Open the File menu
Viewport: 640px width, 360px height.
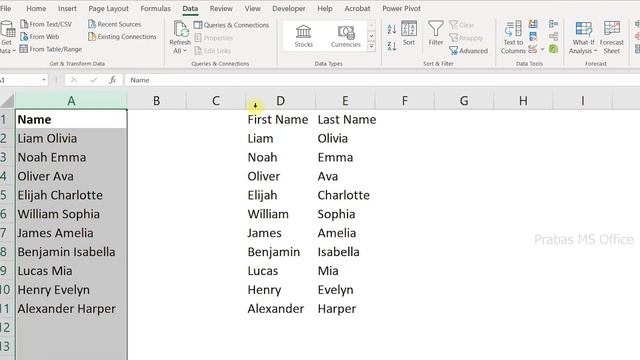(6, 8)
